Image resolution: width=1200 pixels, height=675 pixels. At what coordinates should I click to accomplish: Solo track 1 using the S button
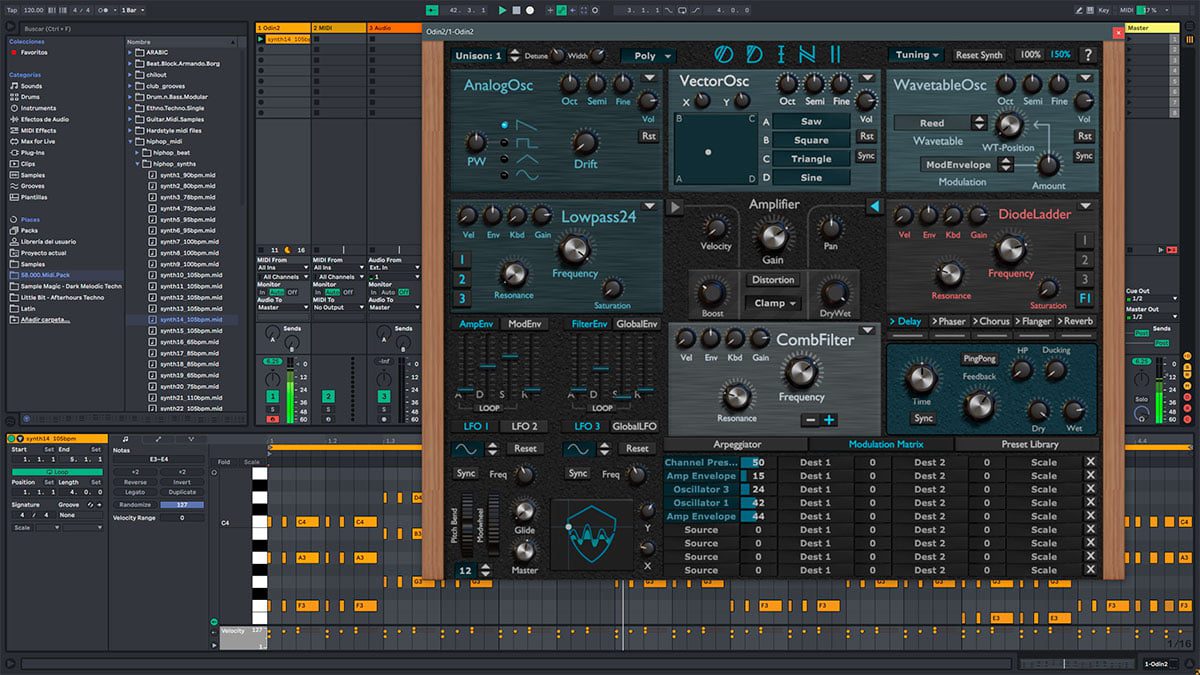click(x=271, y=410)
